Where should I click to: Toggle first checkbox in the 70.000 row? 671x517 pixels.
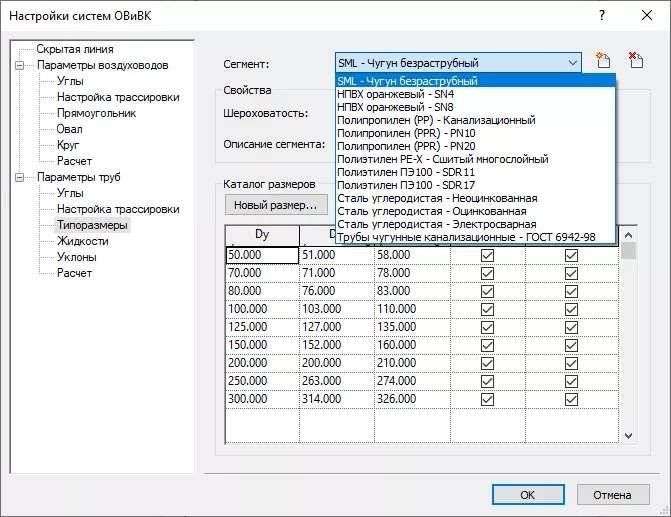point(487,273)
